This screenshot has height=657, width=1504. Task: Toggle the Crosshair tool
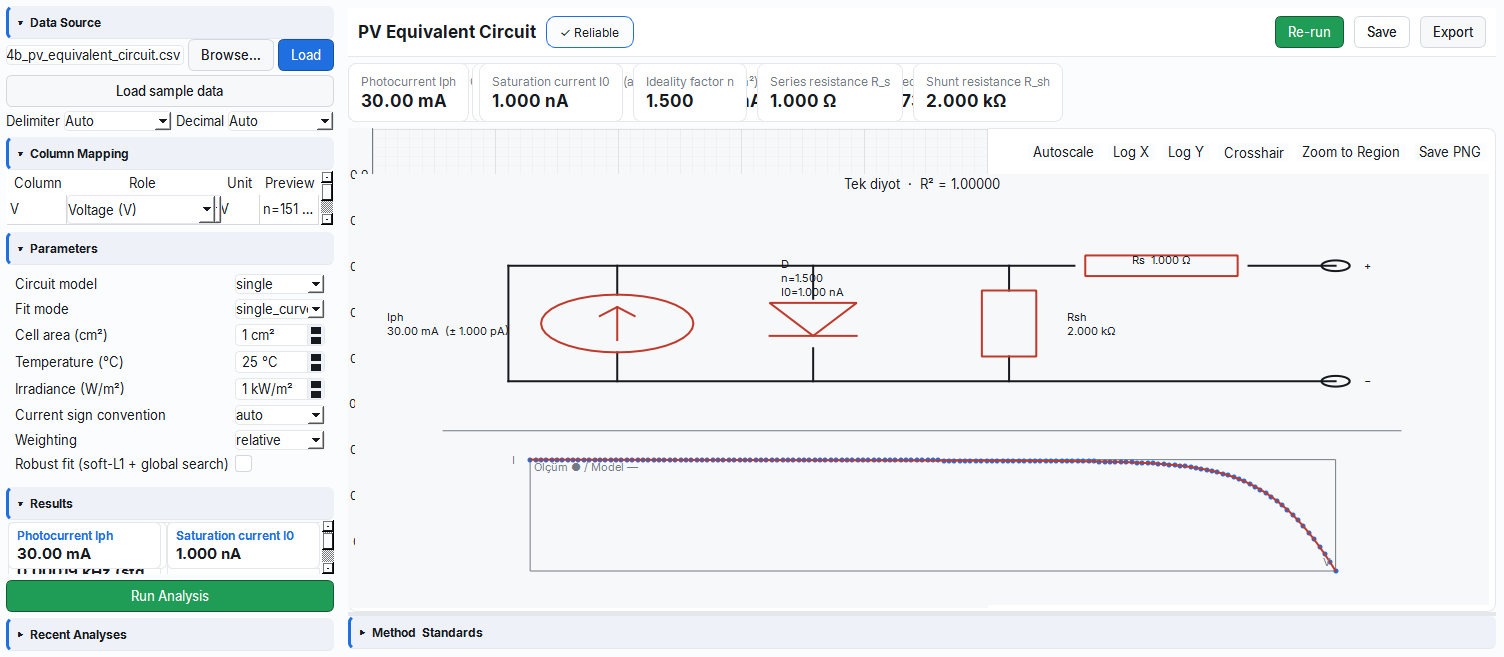pos(1254,152)
